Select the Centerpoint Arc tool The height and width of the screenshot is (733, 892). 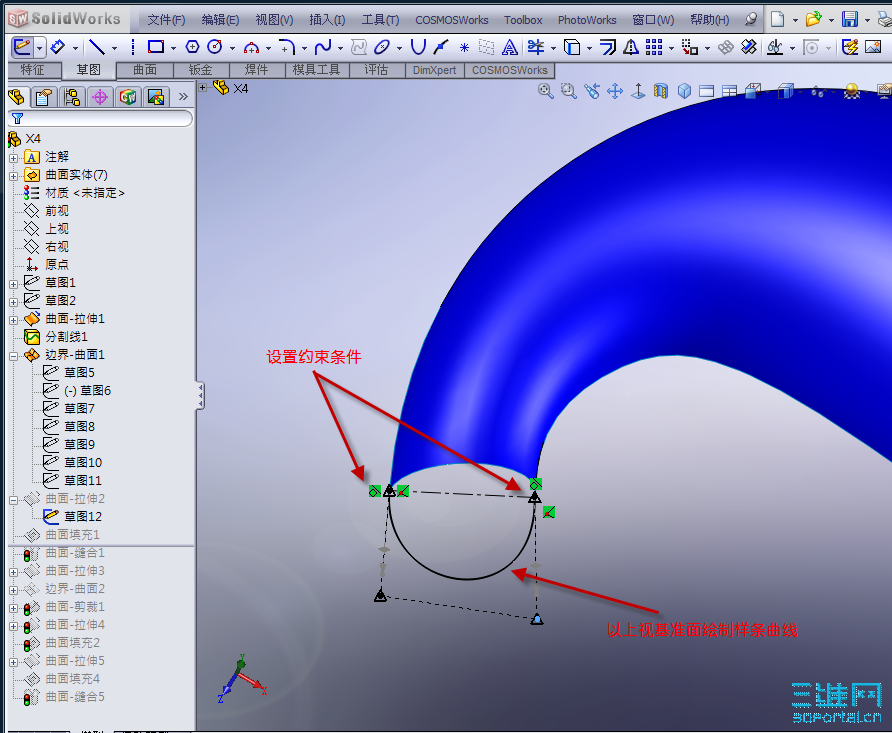251,47
